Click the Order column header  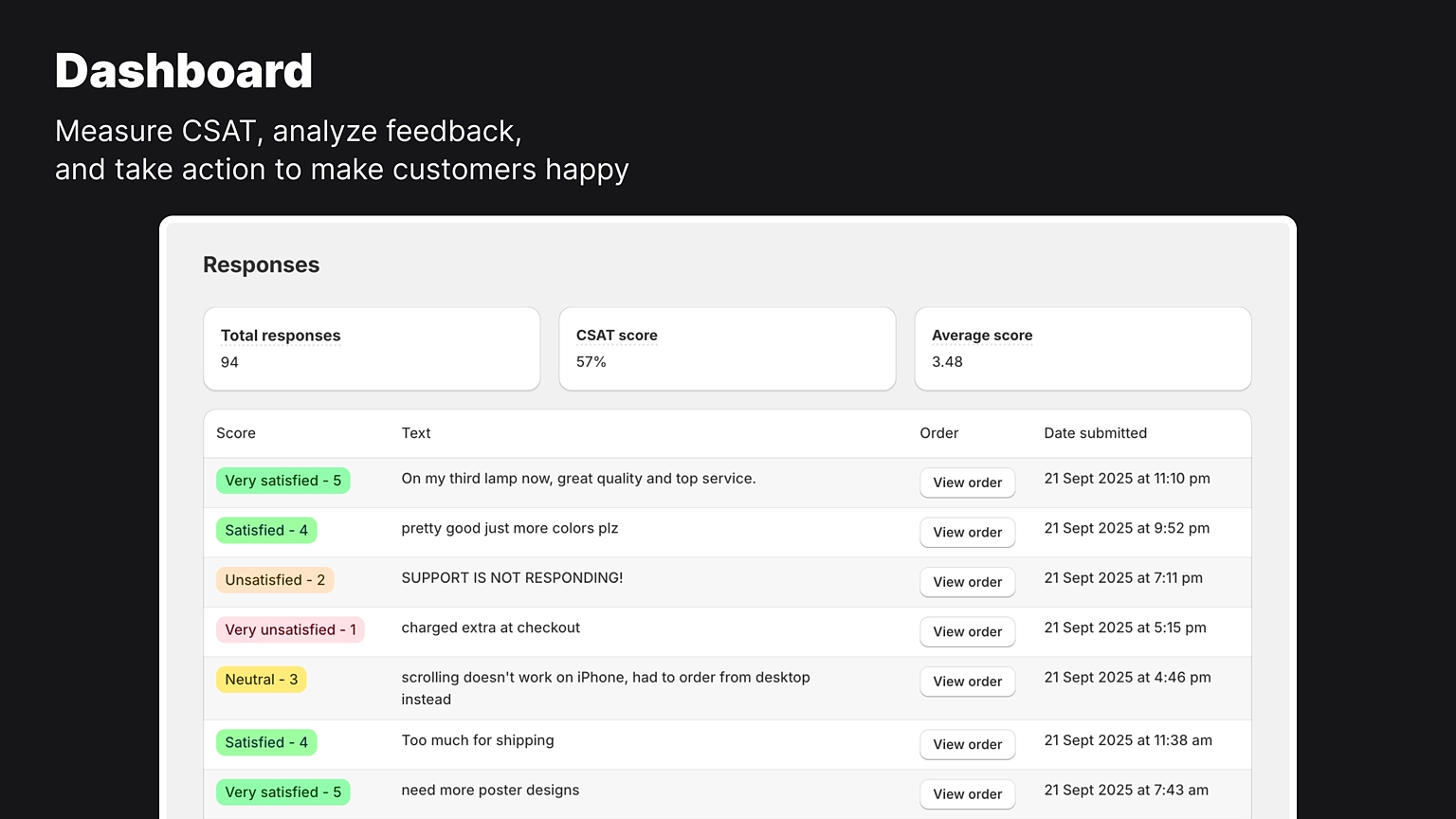938,433
